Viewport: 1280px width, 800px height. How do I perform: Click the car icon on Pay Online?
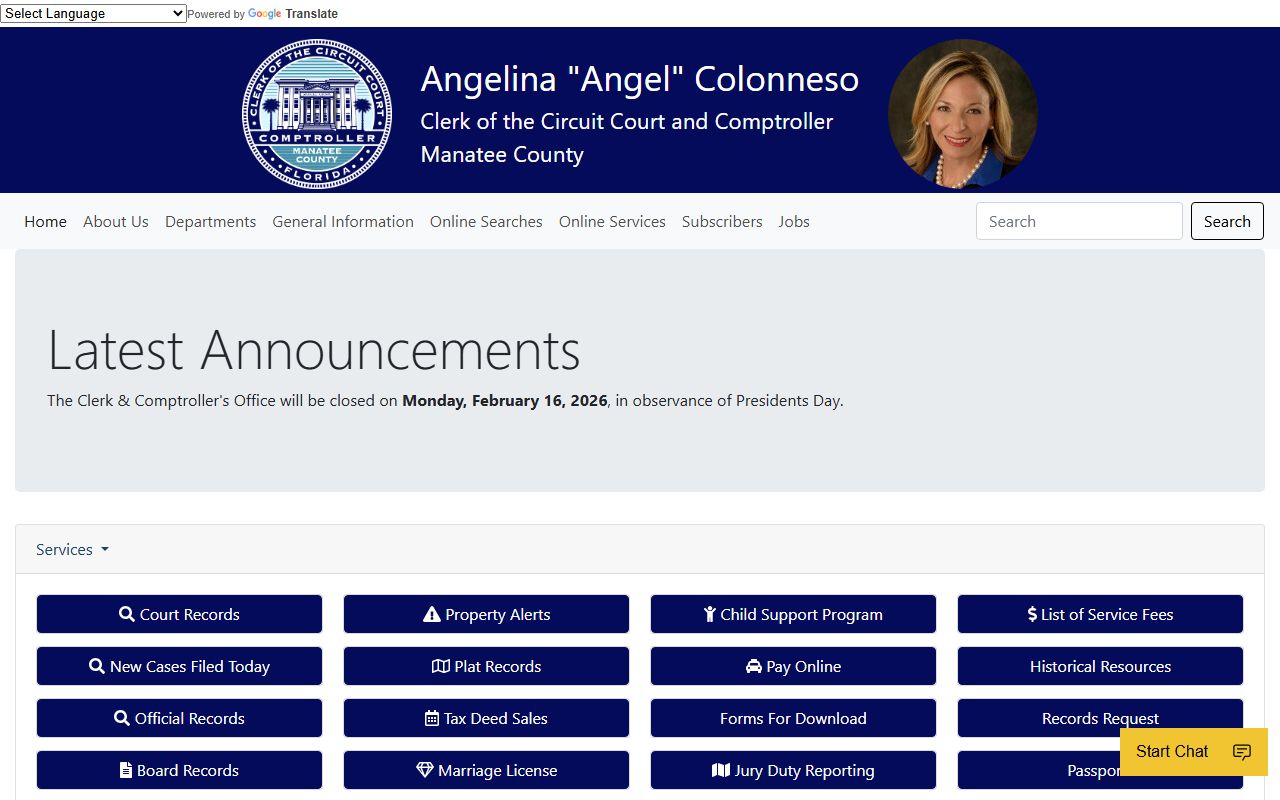pyautogui.click(x=754, y=666)
